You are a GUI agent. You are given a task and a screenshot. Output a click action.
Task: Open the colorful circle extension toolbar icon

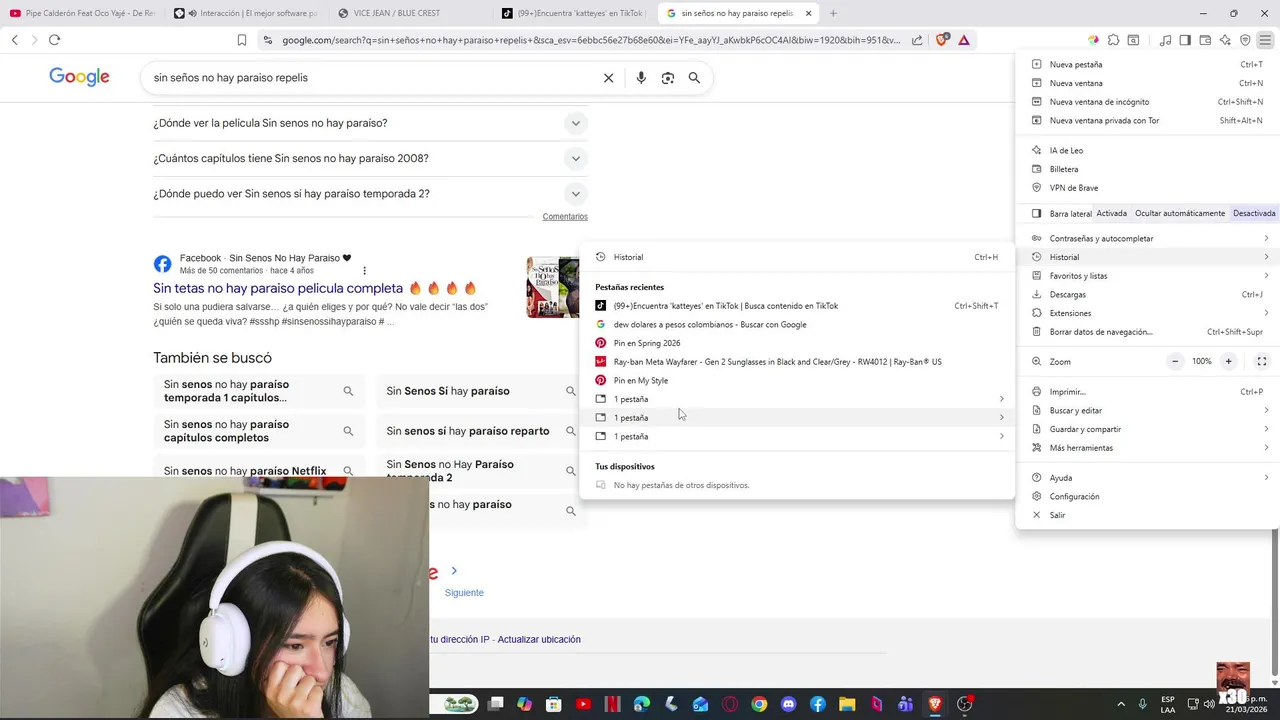pos(1093,40)
